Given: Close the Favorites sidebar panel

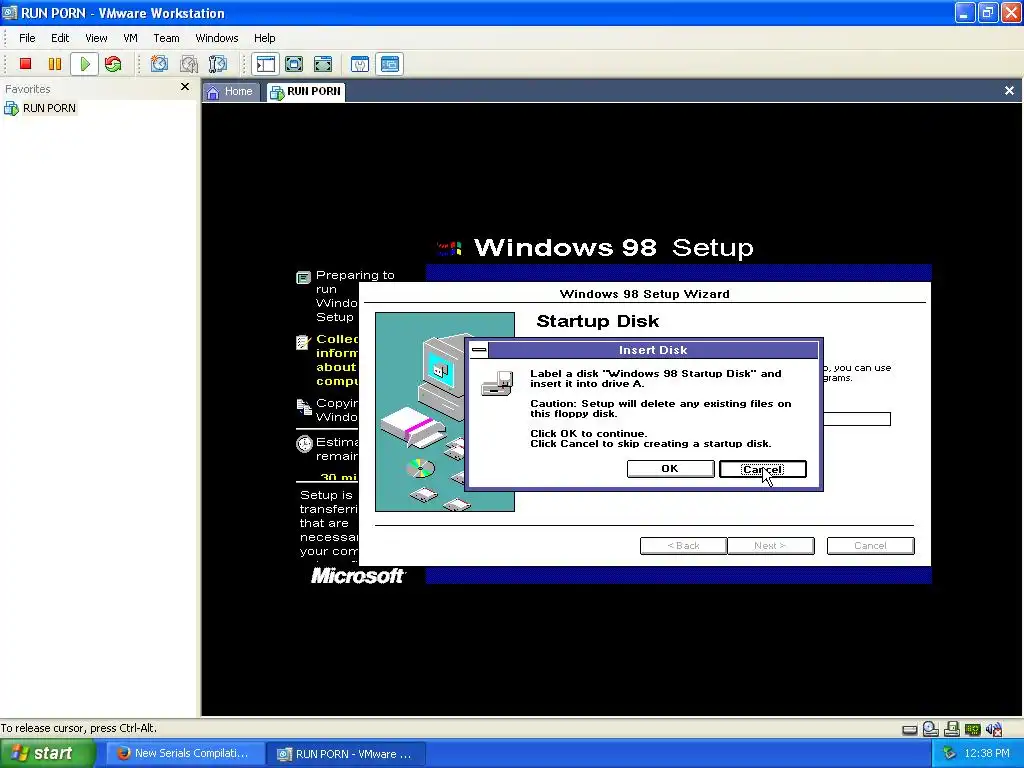Looking at the screenshot, I should tap(185, 87).
